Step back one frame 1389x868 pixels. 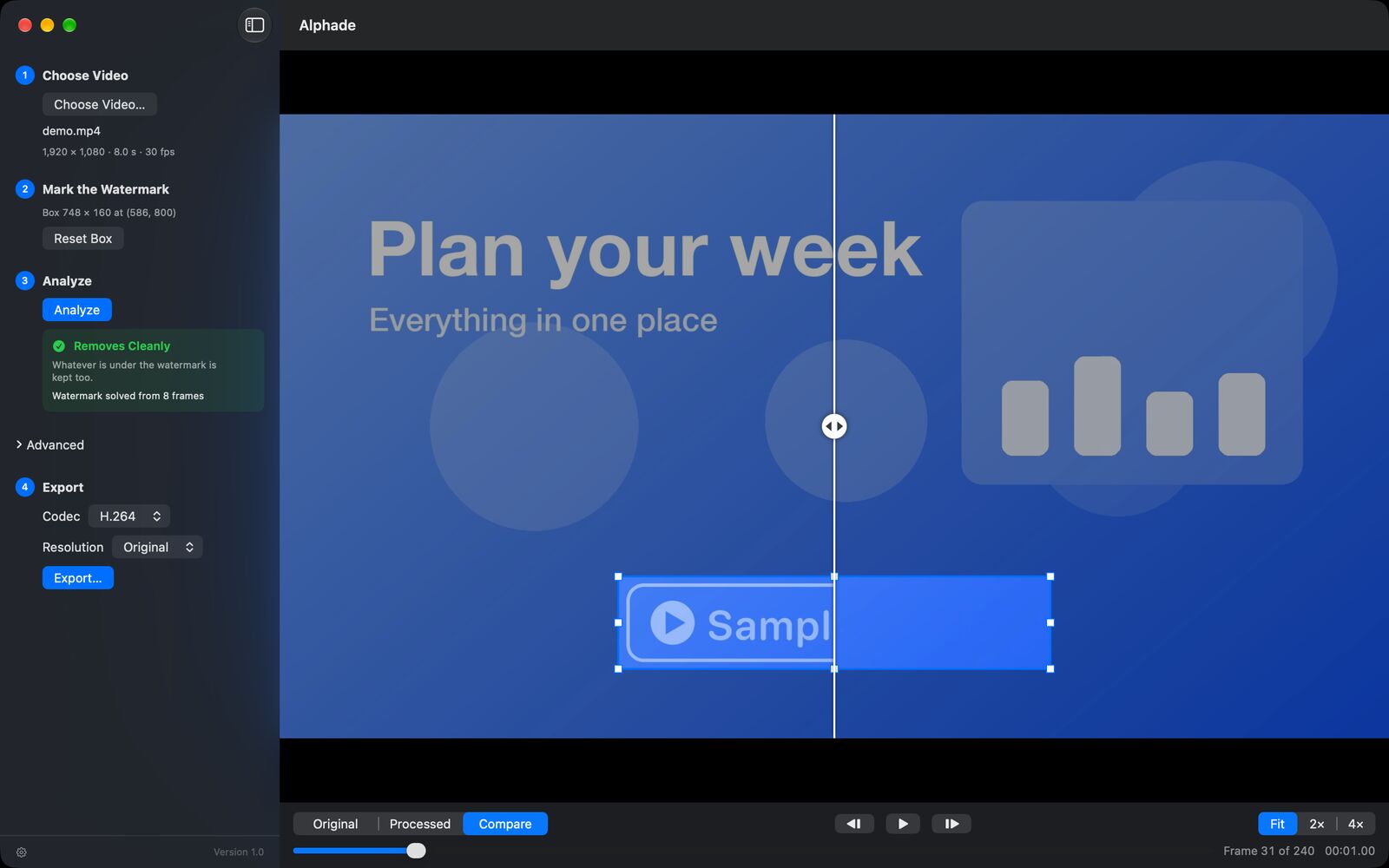(x=854, y=824)
